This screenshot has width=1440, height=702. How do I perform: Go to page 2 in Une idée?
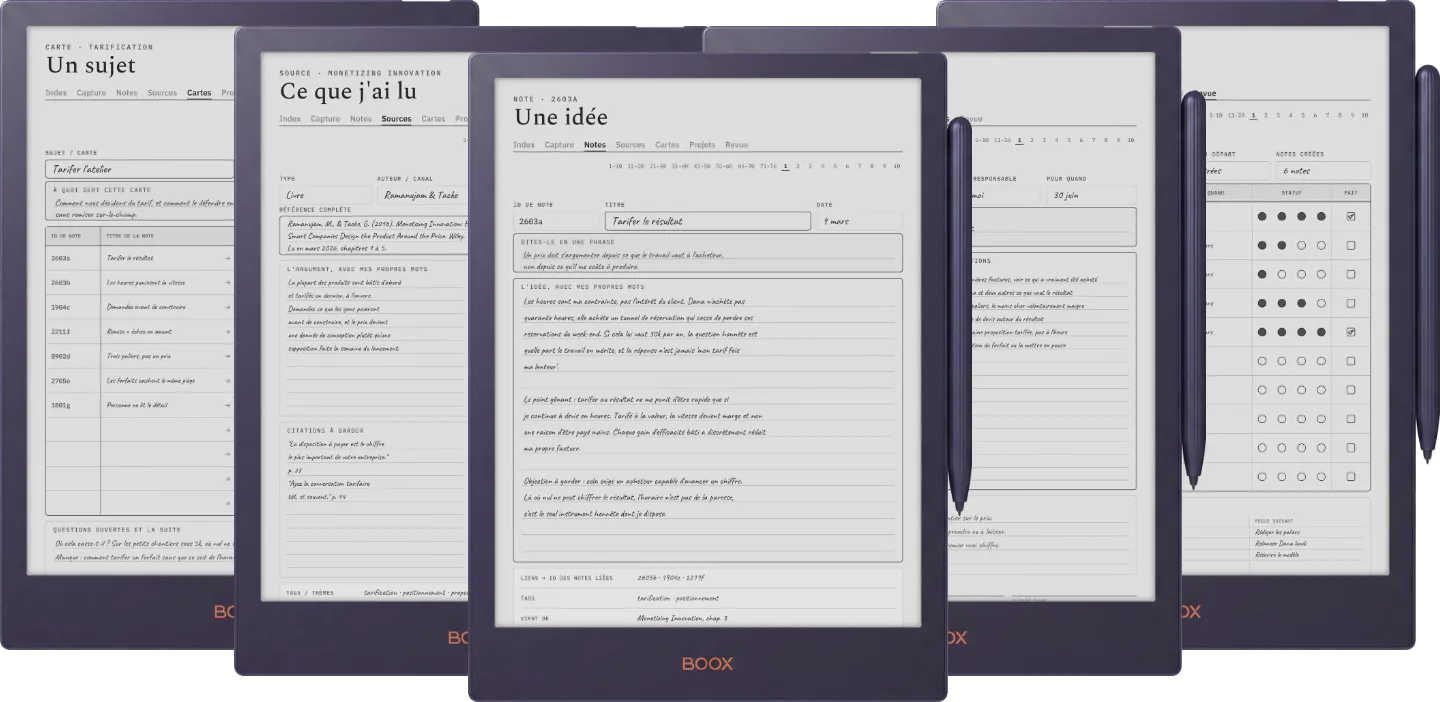(798, 166)
